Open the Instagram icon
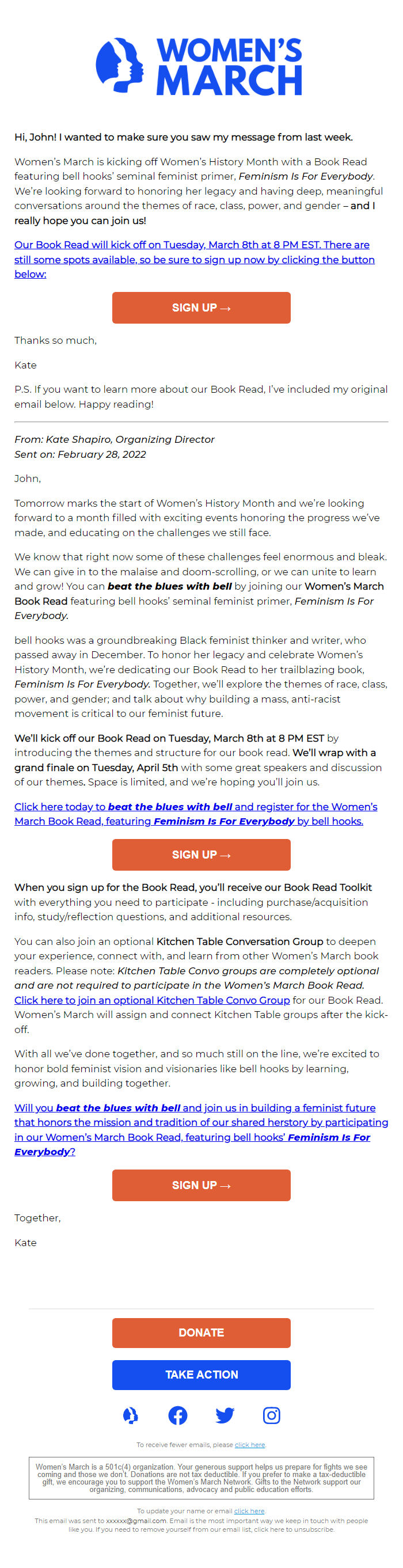 click(272, 1415)
